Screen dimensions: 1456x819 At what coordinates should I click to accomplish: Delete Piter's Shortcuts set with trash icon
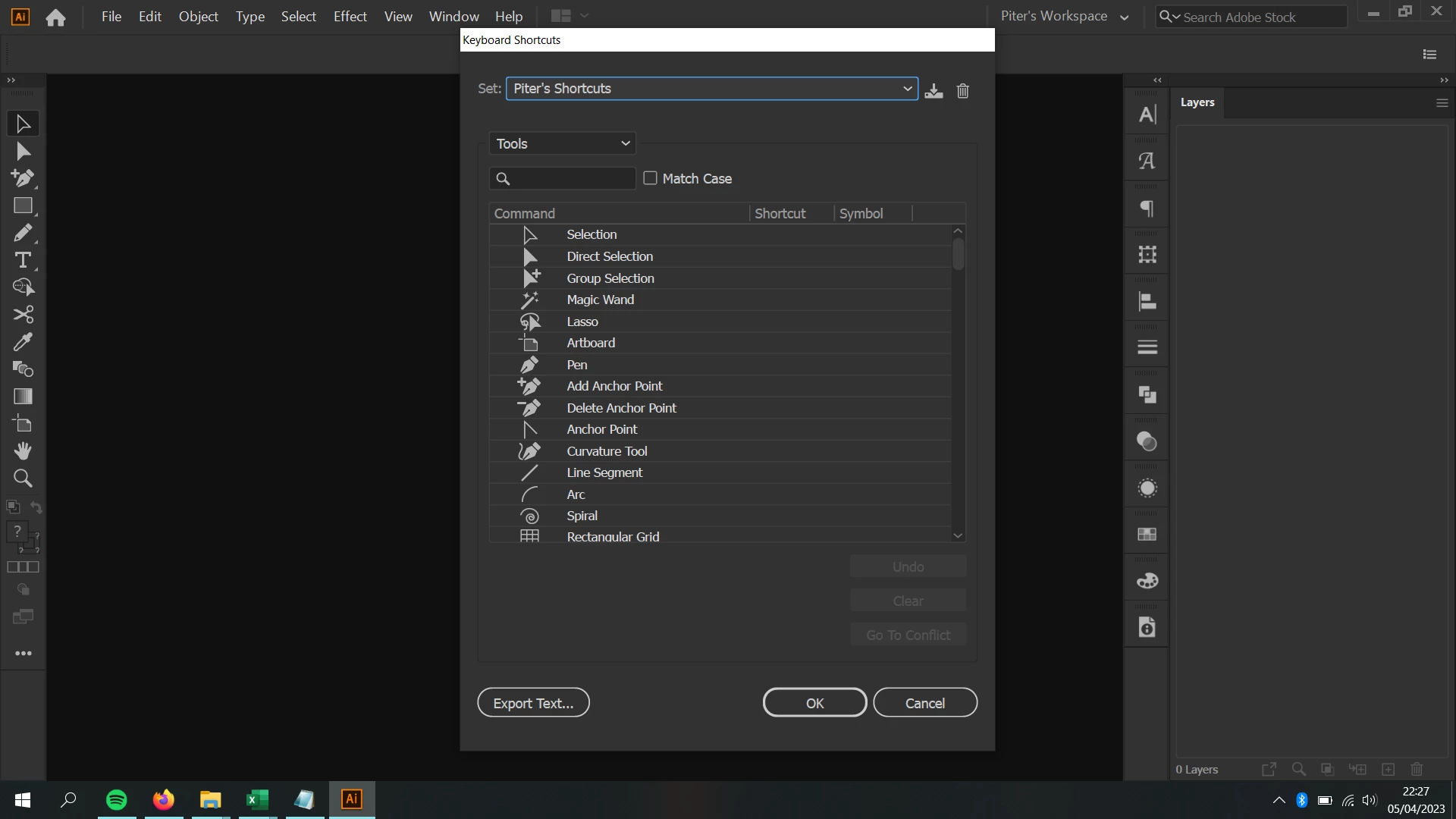click(962, 91)
